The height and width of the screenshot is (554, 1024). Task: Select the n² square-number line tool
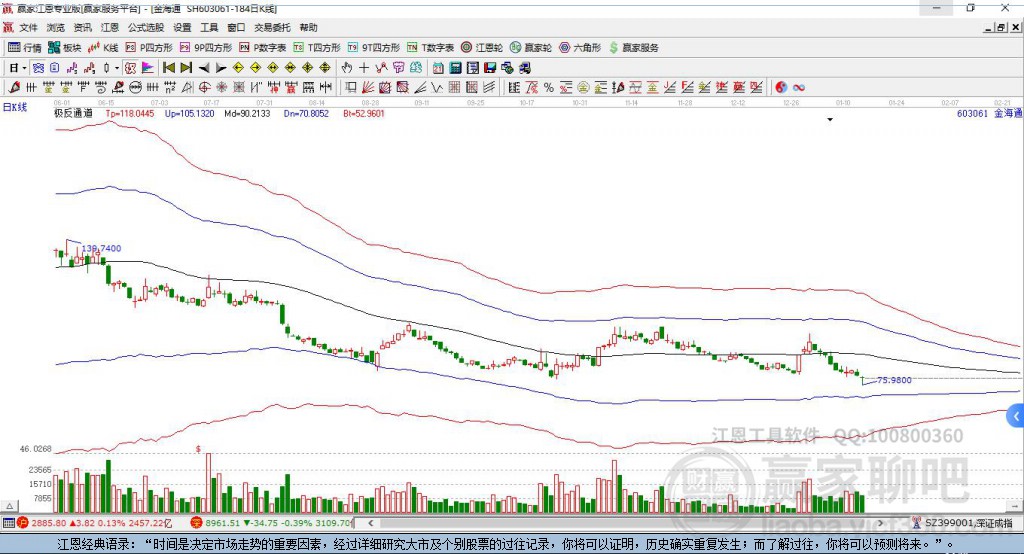[170, 88]
